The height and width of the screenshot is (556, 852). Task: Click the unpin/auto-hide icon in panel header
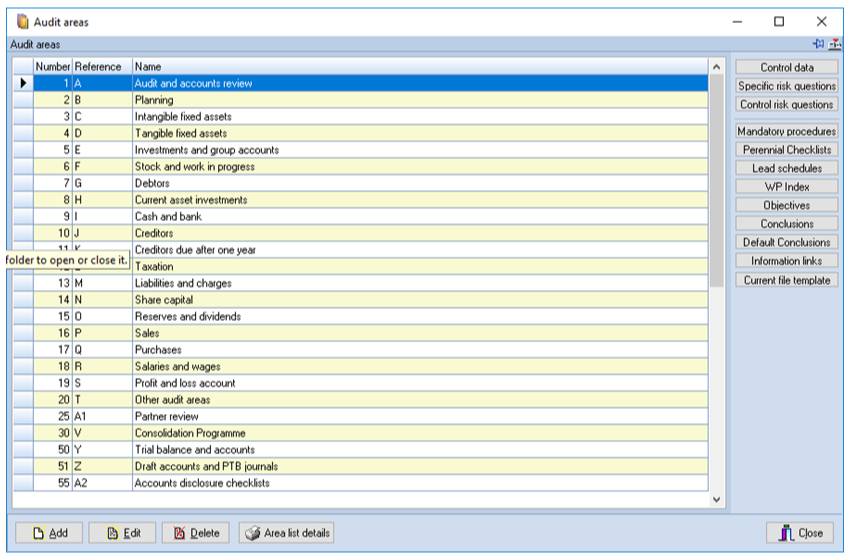[835, 44]
